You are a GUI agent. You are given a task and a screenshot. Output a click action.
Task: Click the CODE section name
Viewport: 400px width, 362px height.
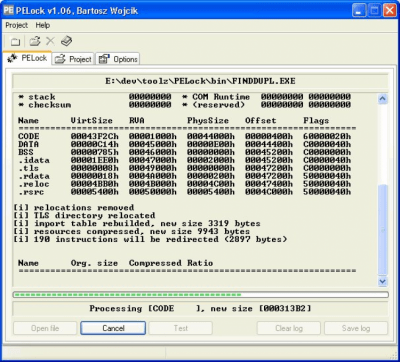tap(29, 136)
